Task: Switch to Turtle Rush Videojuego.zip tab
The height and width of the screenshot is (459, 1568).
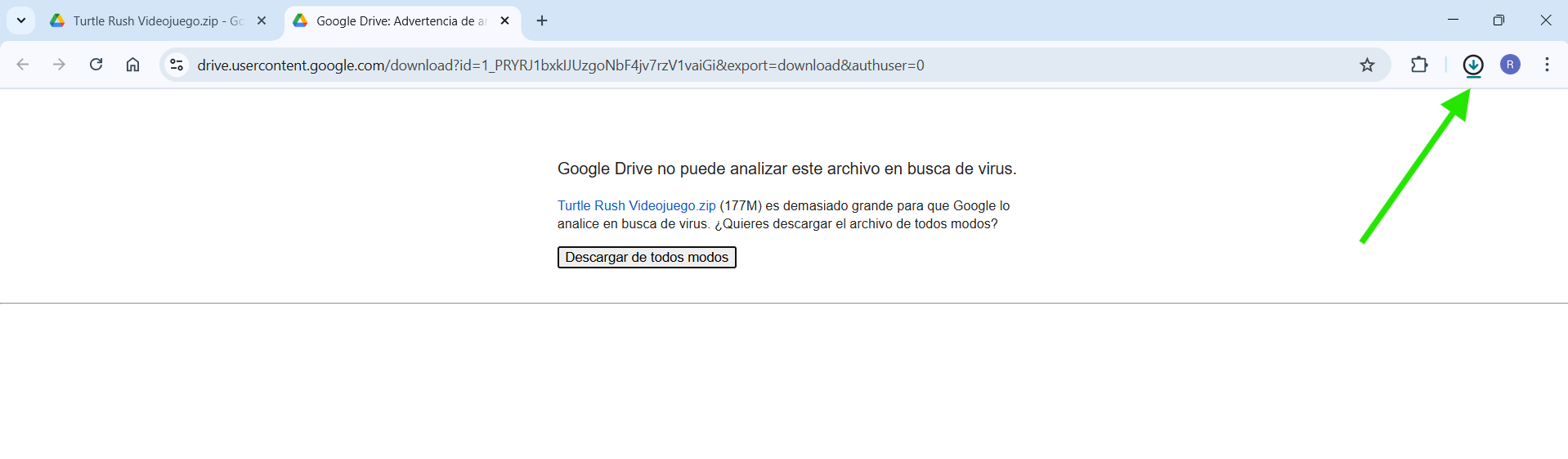Action: pos(159,21)
